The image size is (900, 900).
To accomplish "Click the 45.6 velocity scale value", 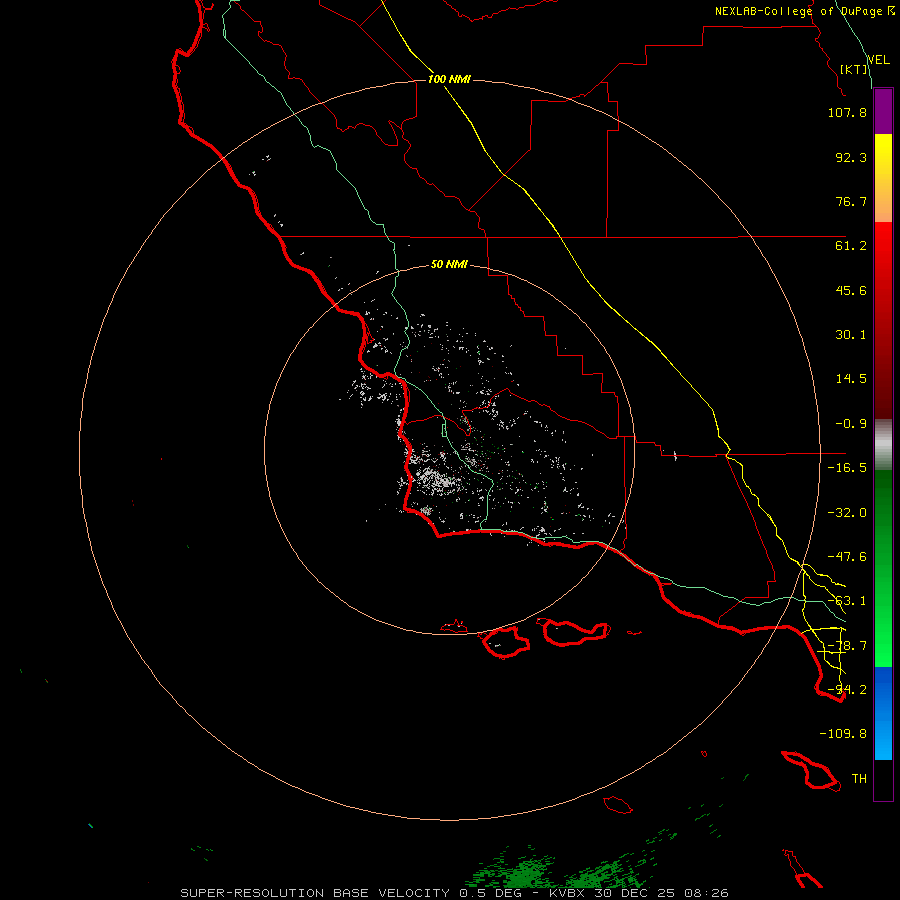I will click(851, 290).
